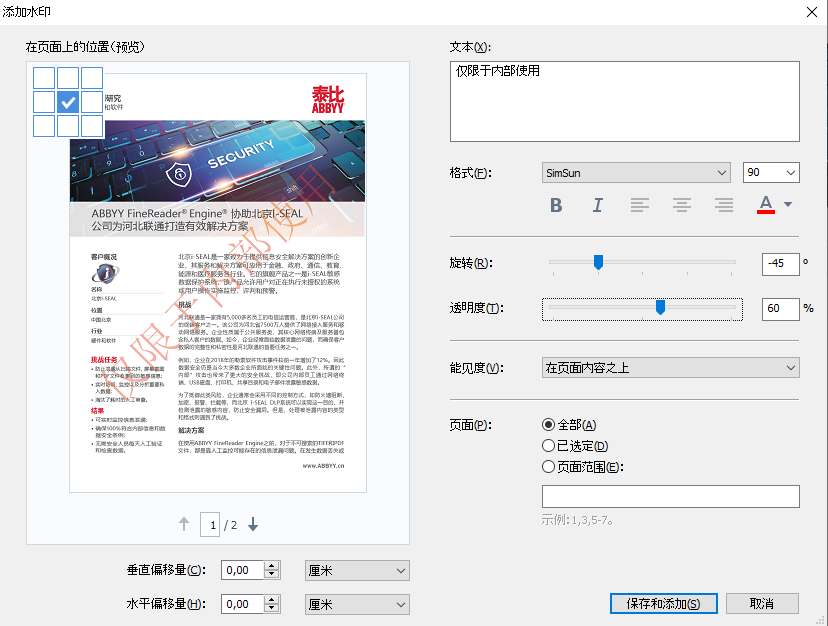
Task: Open the horizontal offset unit 厘米 dropdown
Action: point(357,604)
